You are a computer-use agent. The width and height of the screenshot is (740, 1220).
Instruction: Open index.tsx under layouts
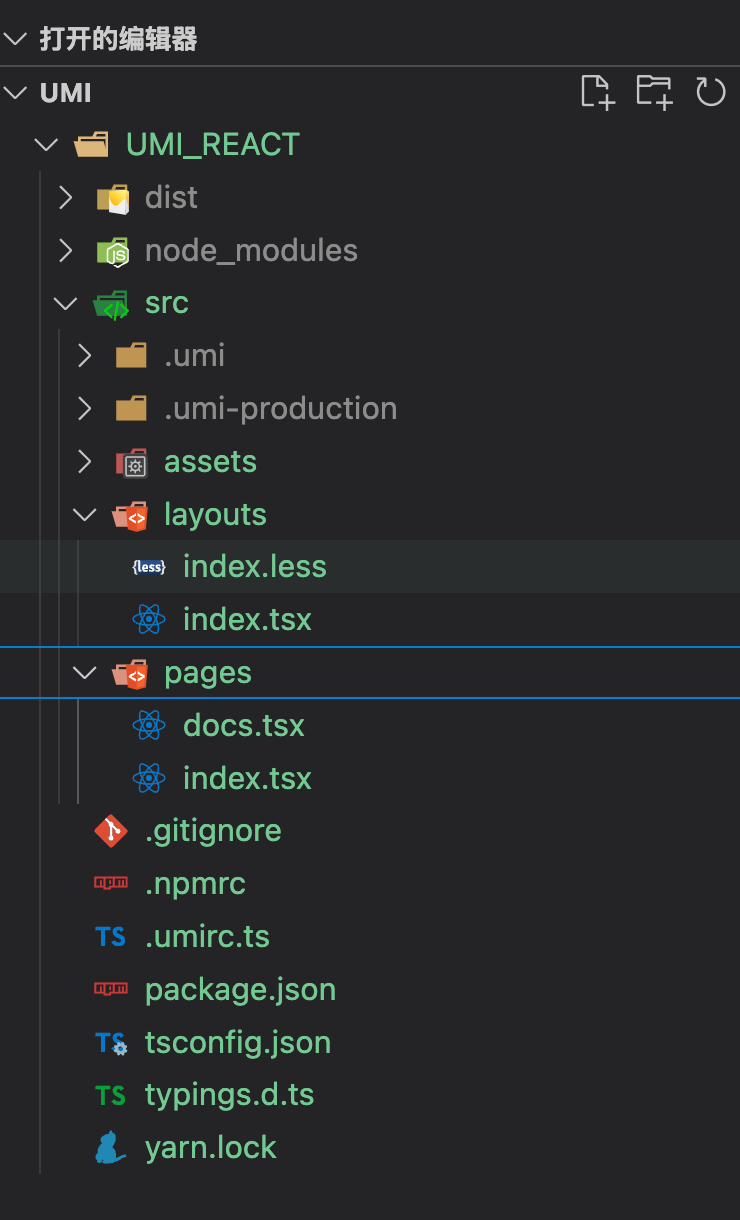247,620
